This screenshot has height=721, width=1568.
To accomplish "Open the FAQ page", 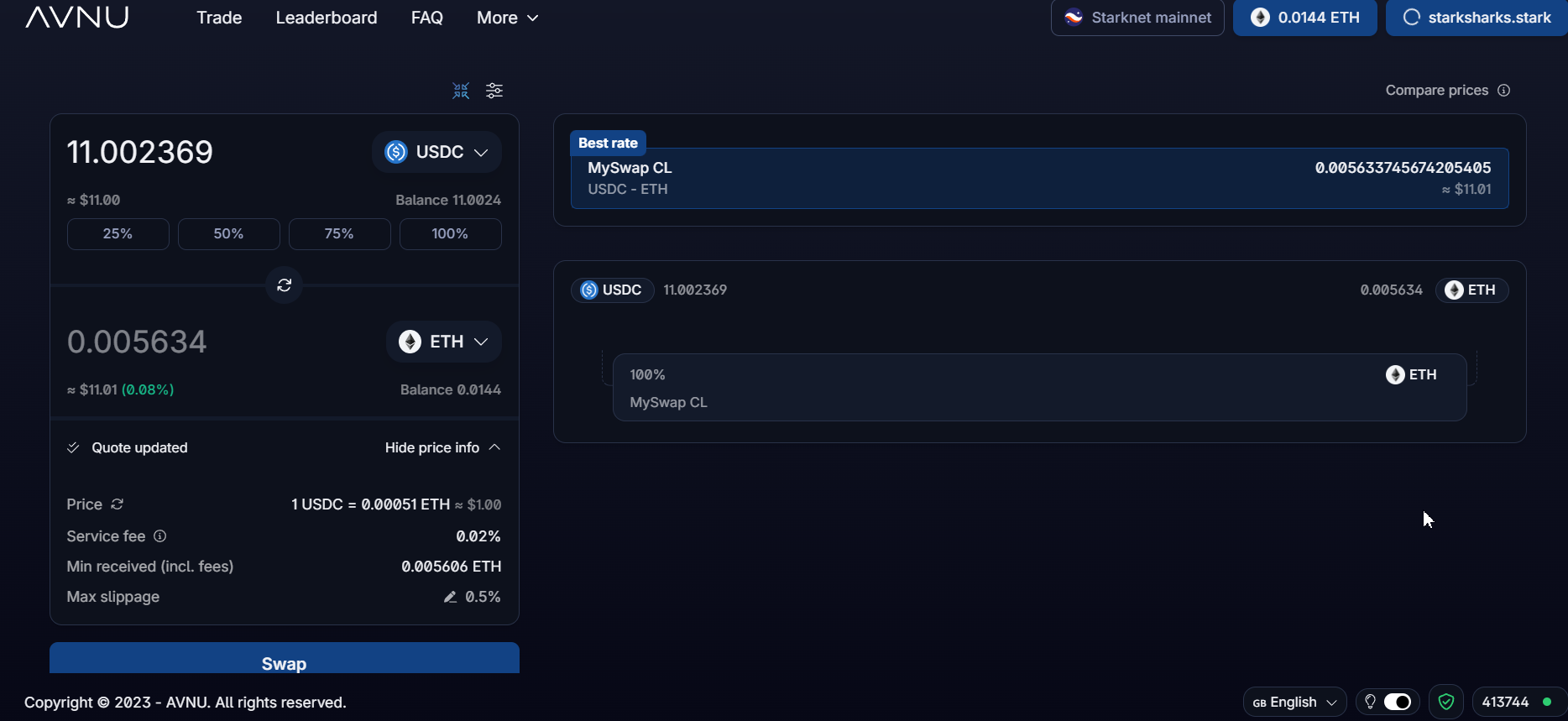I will point(427,18).
